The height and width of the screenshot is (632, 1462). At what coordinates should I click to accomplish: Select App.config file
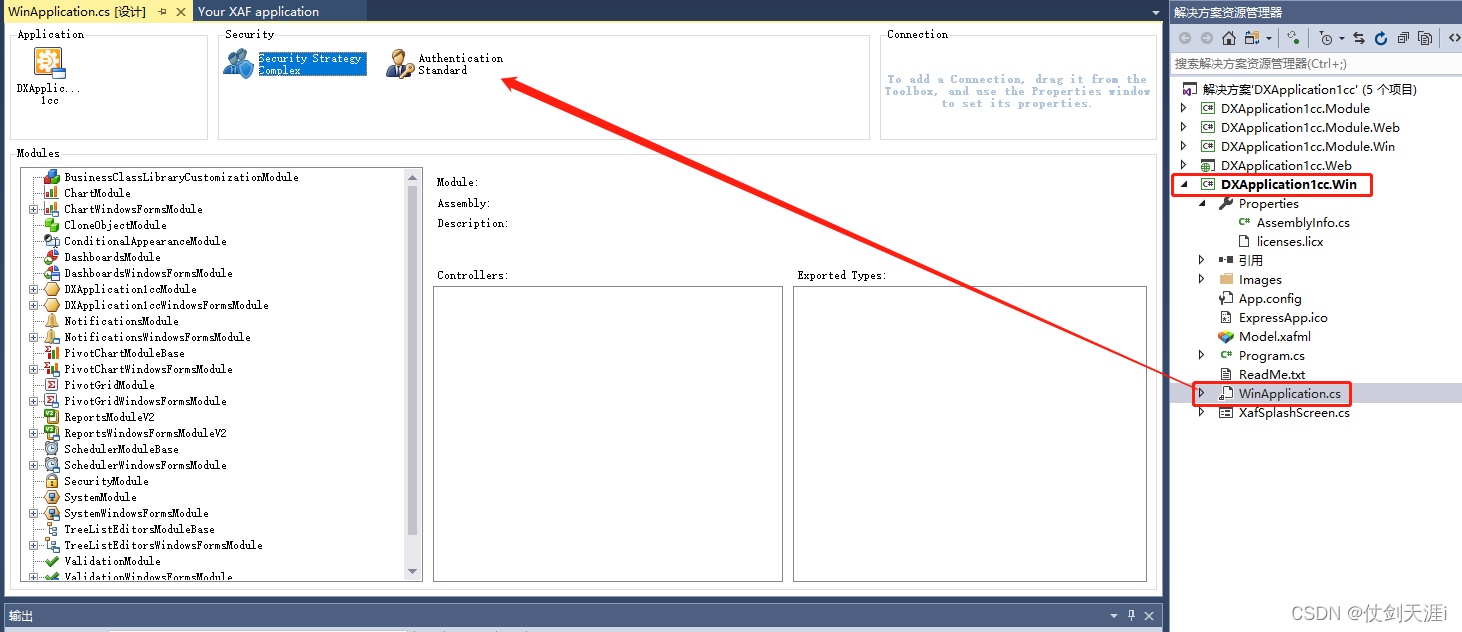tap(1270, 298)
